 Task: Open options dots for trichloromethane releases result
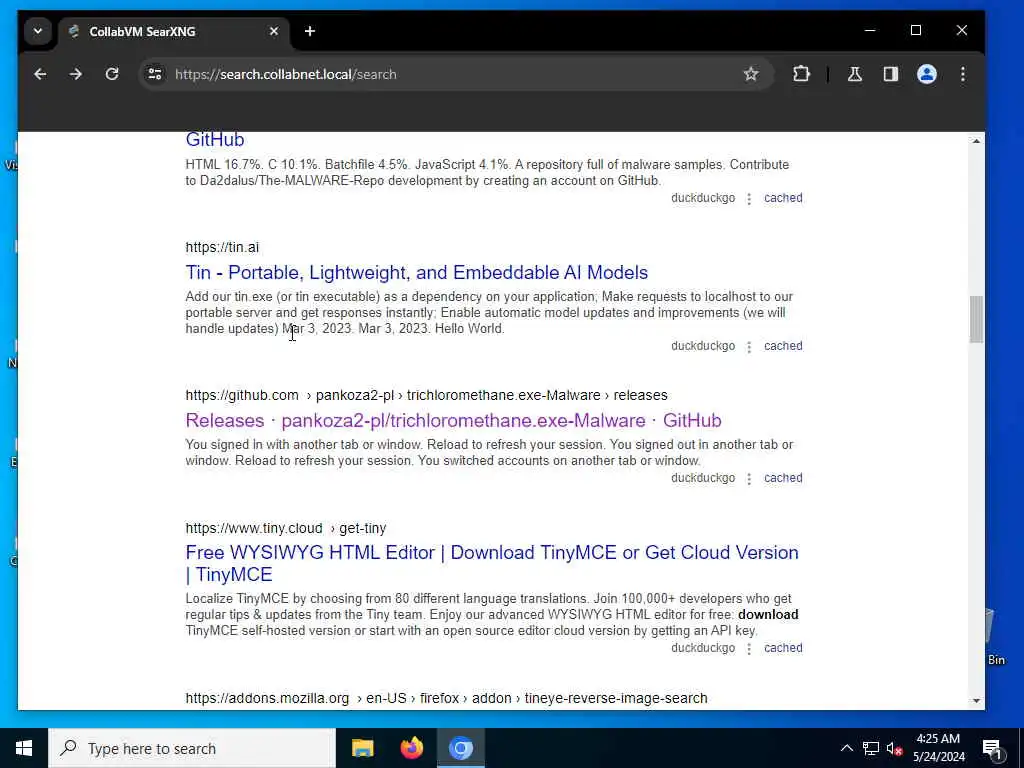tap(749, 479)
